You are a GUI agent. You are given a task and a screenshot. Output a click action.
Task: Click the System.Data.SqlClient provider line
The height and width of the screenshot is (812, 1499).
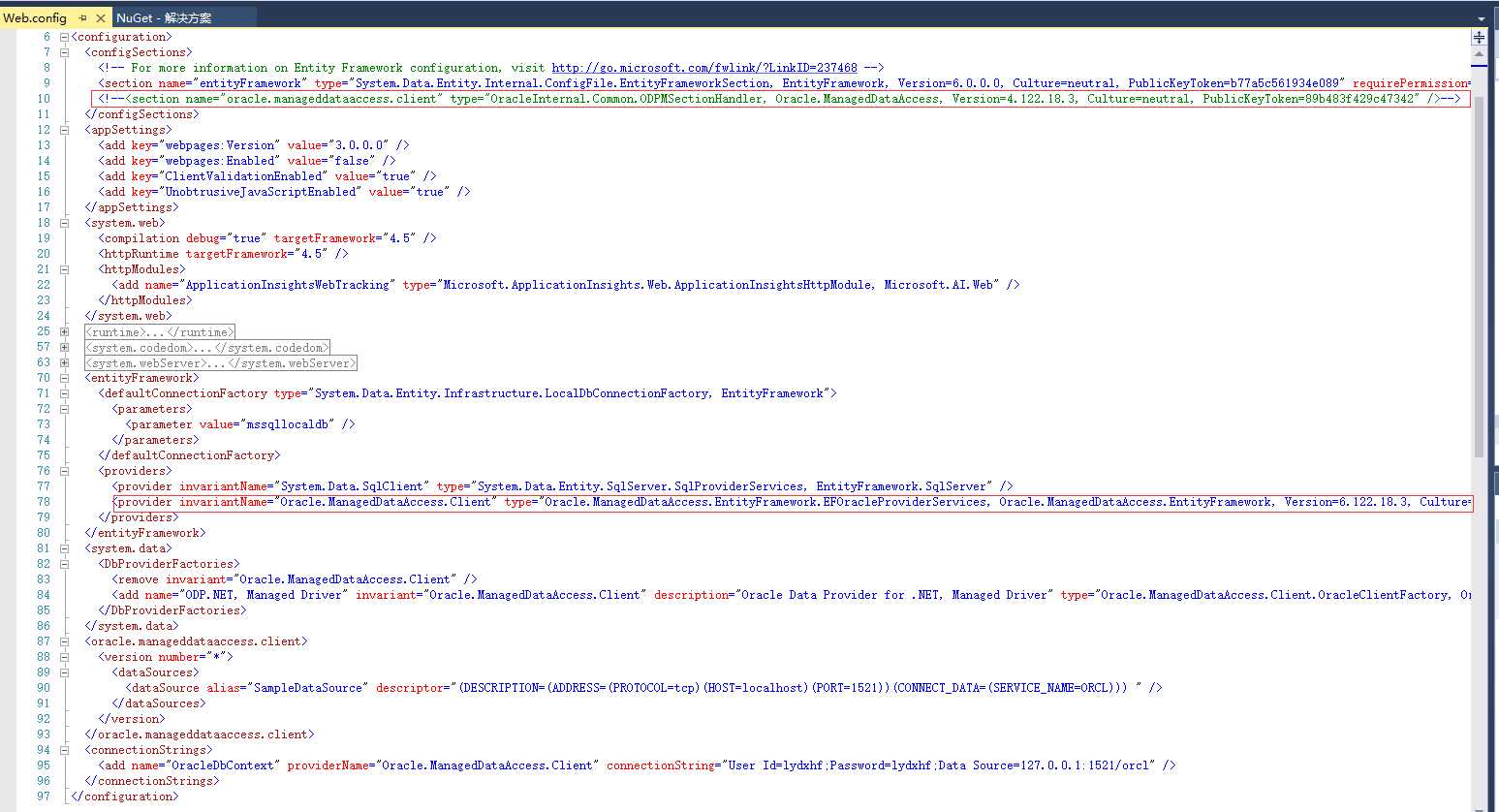click(562, 486)
